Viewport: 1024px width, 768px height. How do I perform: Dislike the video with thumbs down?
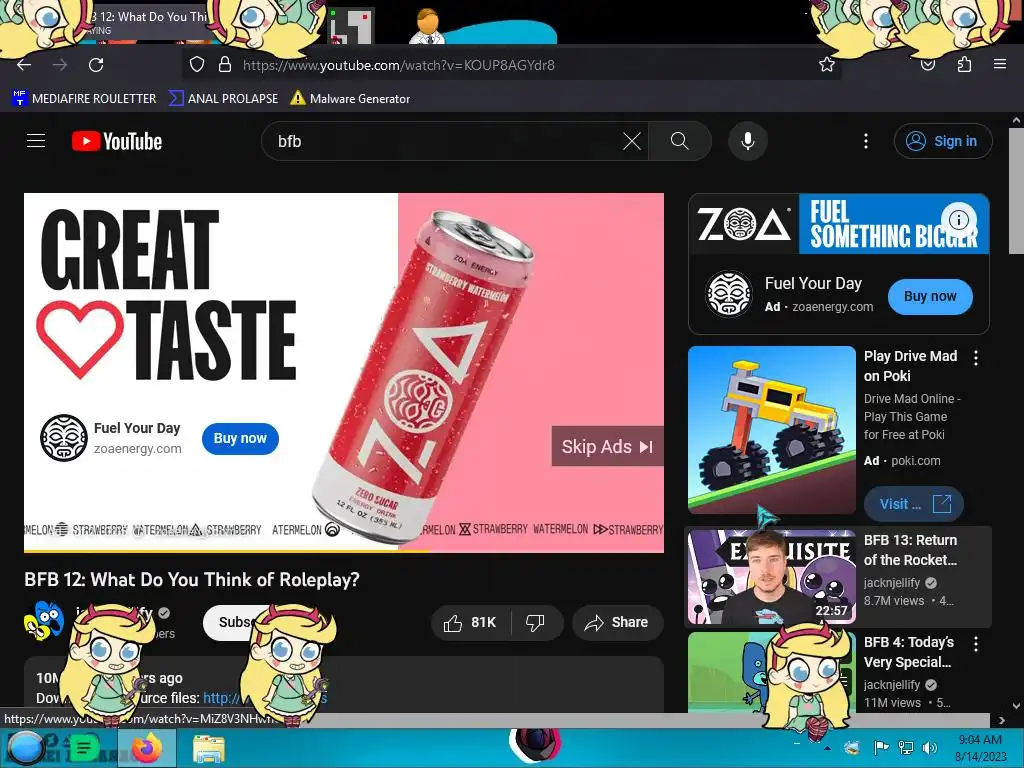click(535, 623)
